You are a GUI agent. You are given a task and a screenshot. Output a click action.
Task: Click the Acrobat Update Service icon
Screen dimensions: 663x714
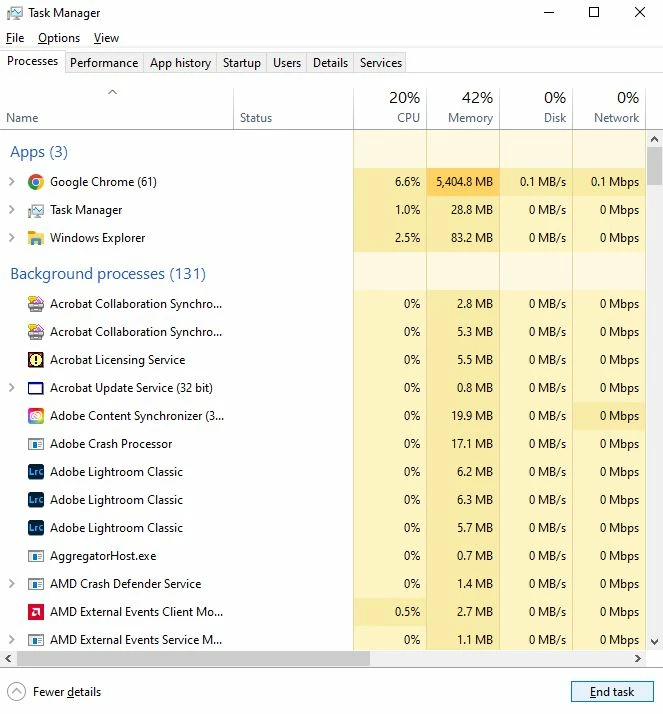tap(36, 388)
